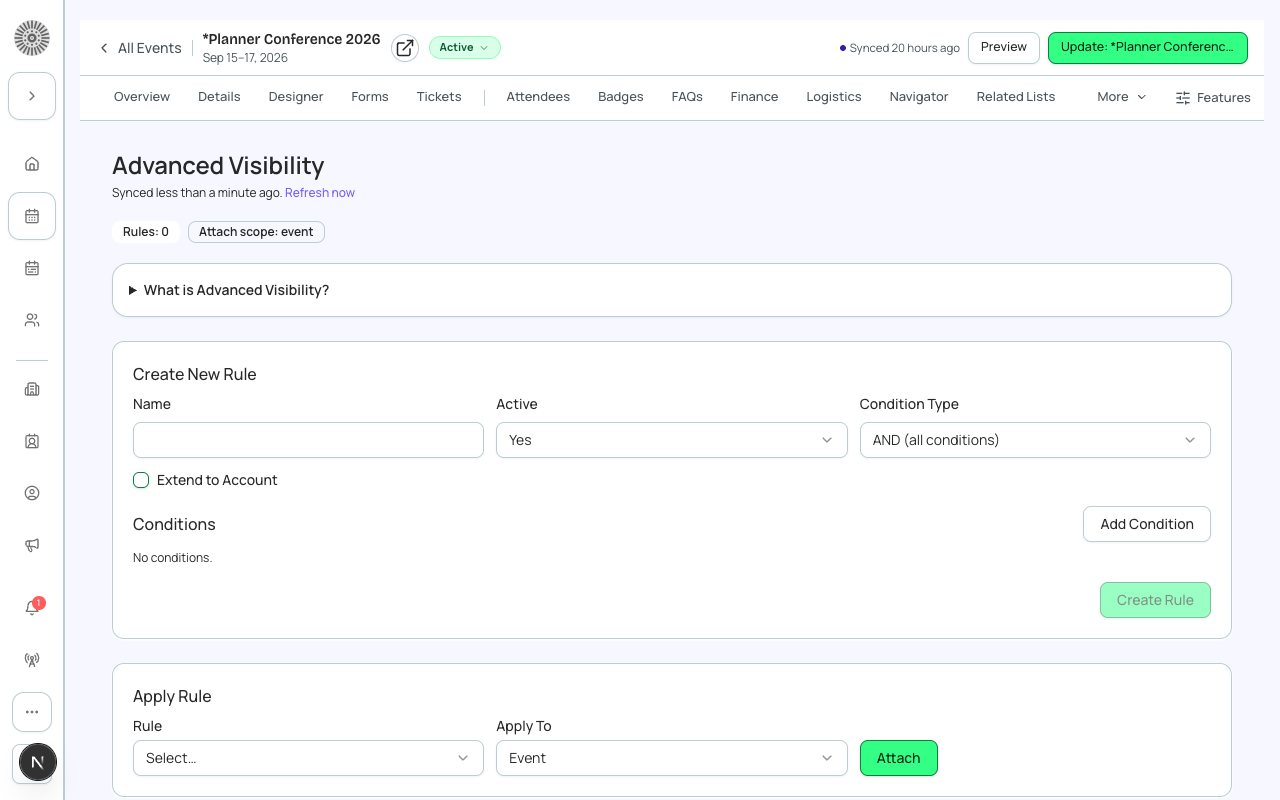This screenshot has height=800, width=1280.
Task: Open event in new window icon
Action: point(405,48)
